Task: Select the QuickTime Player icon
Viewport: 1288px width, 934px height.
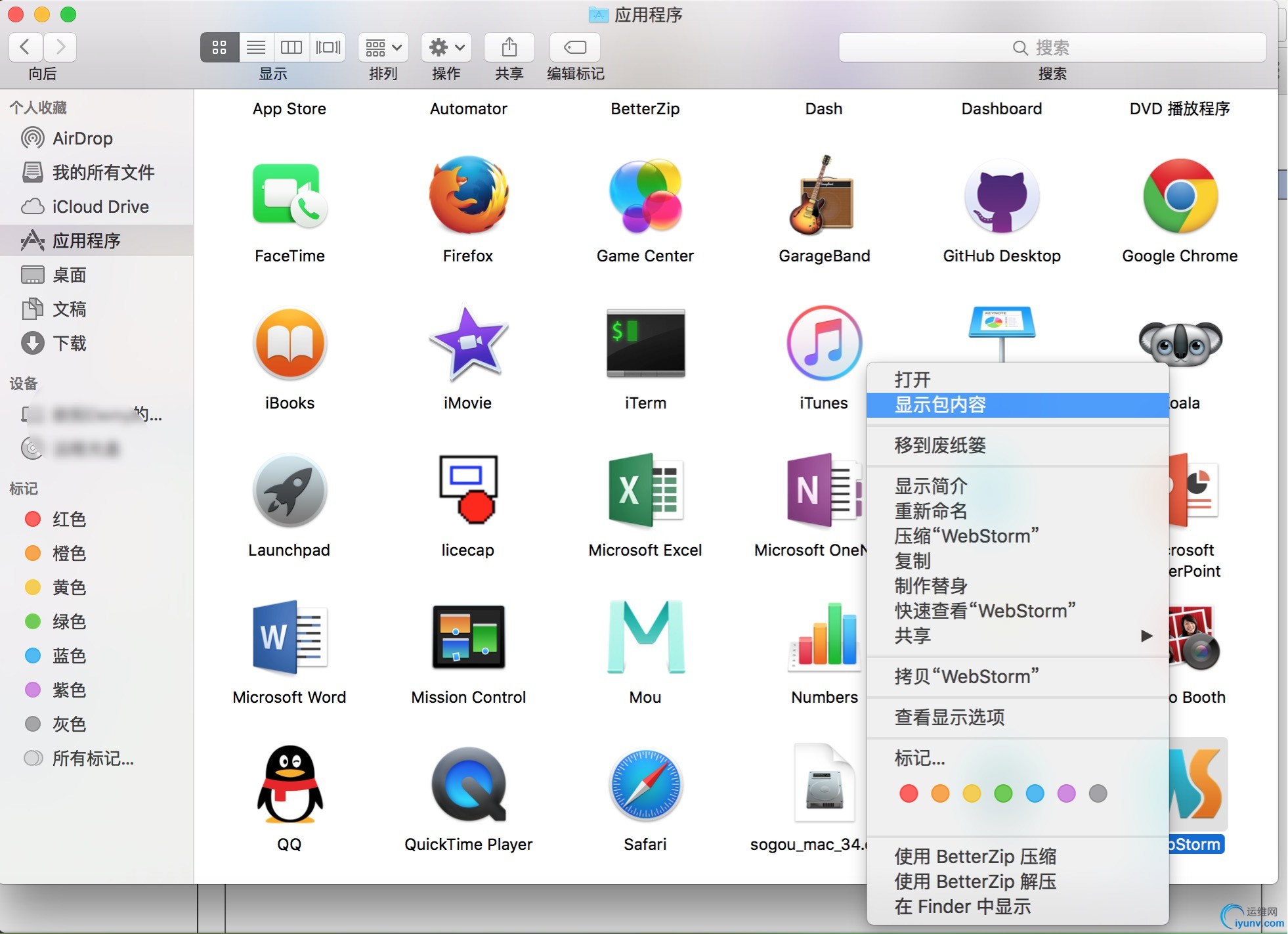Action: coord(468,784)
